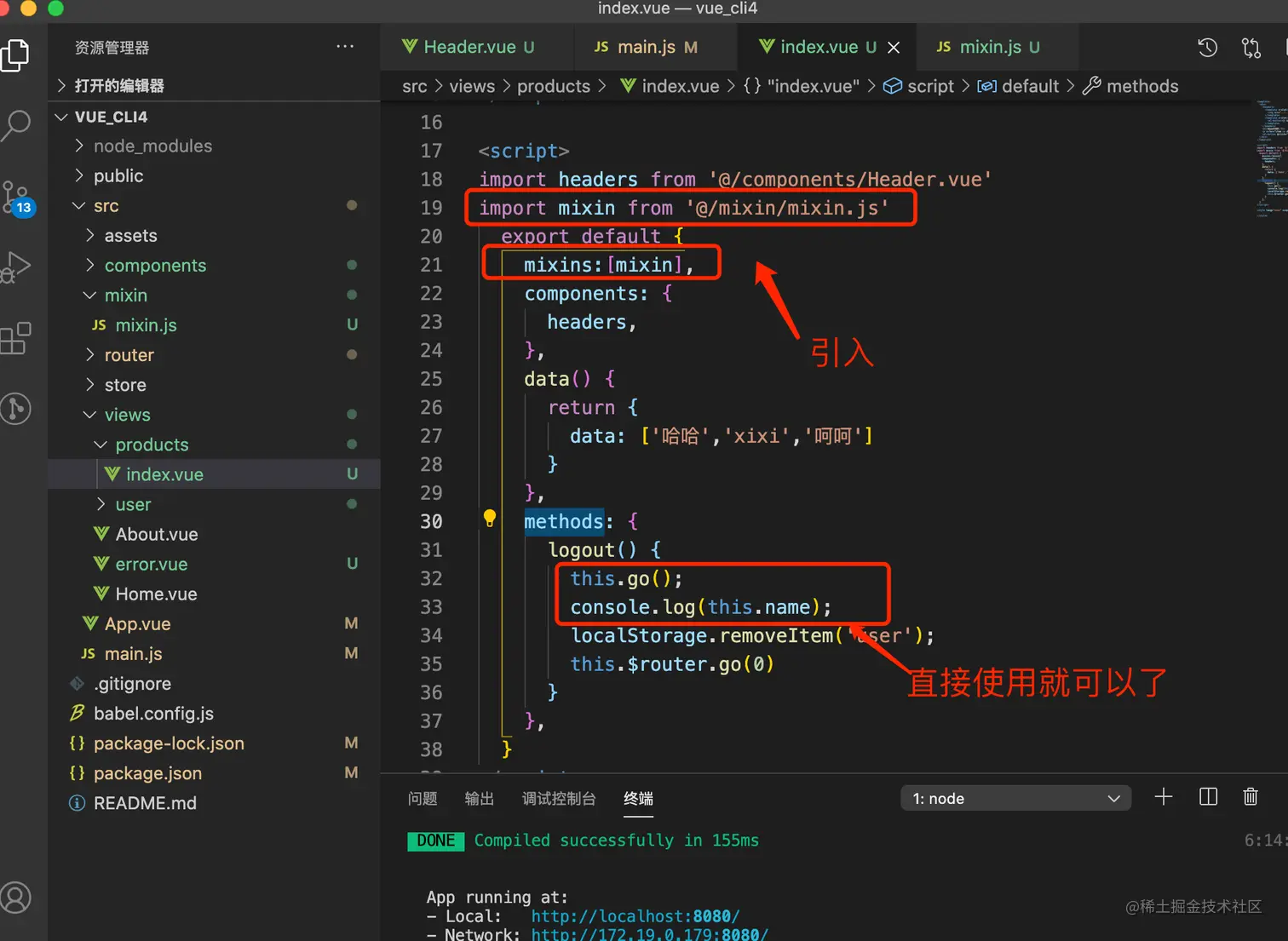Expand the public folder

click(x=214, y=176)
